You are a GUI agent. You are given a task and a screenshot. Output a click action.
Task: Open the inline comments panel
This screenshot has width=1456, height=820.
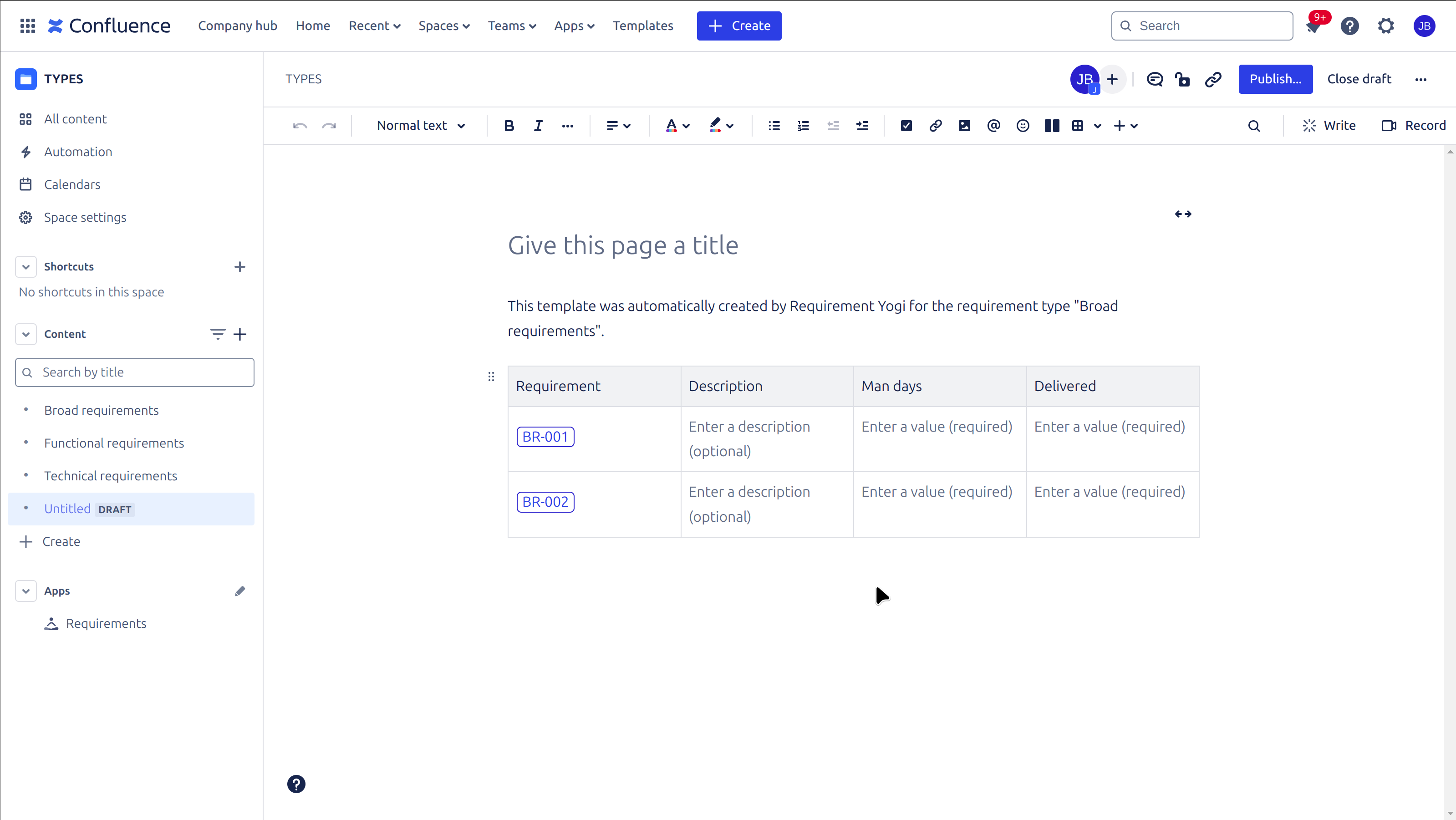click(1154, 79)
